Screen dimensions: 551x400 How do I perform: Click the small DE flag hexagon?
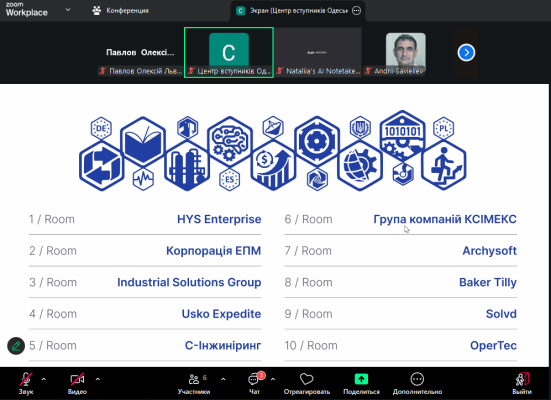point(101,128)
